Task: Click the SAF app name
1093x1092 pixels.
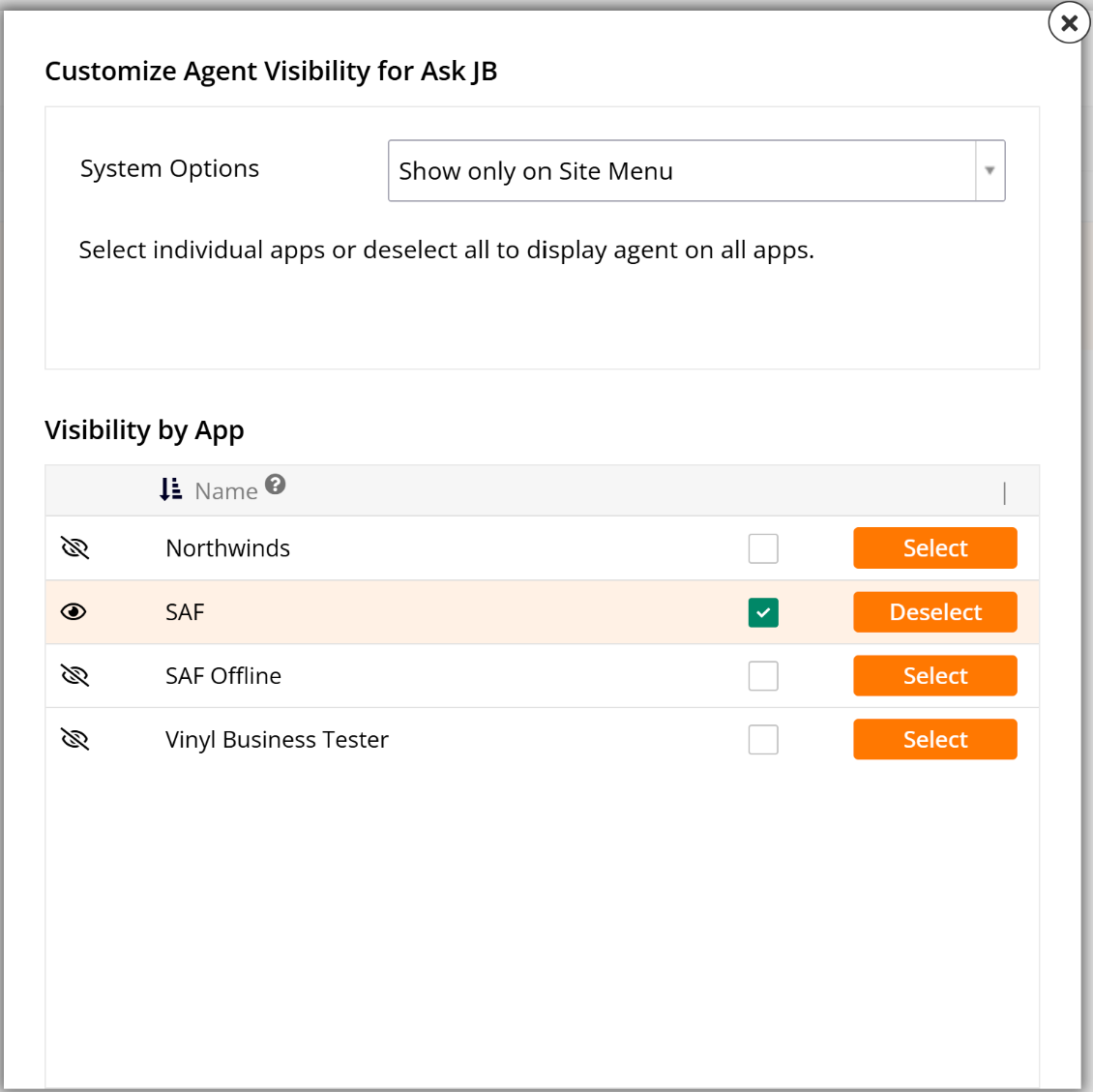Action: [x=185, y=612]
